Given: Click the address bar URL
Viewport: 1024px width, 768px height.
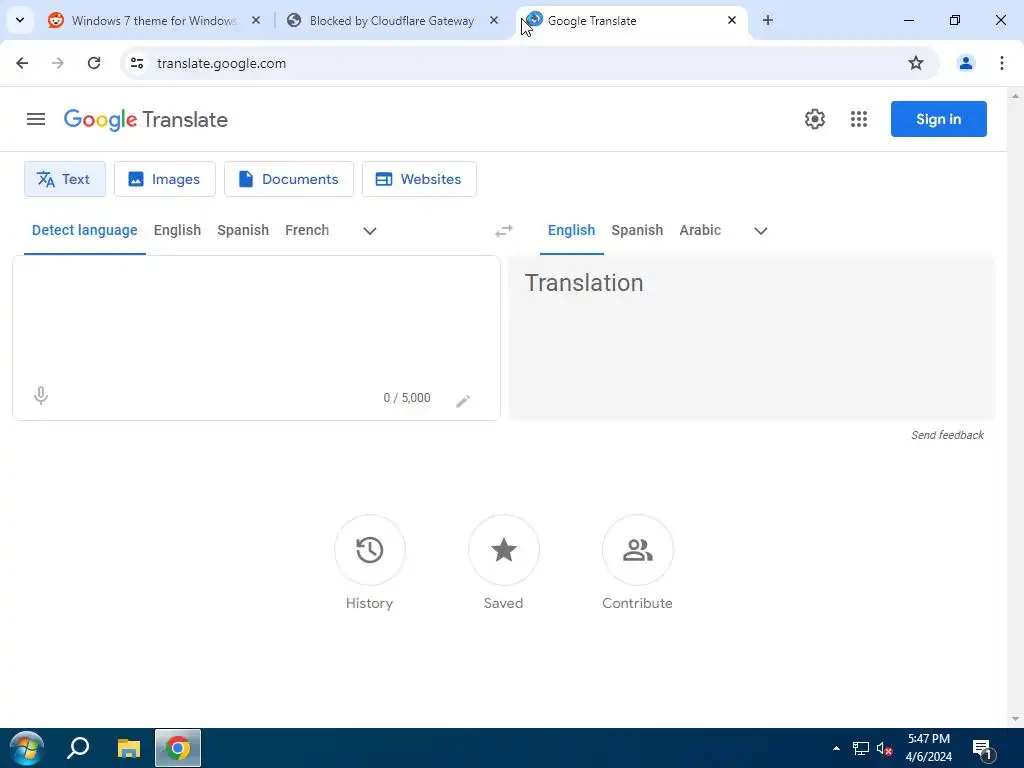Looking at the screenshot, I should click(x=221, y=63).
